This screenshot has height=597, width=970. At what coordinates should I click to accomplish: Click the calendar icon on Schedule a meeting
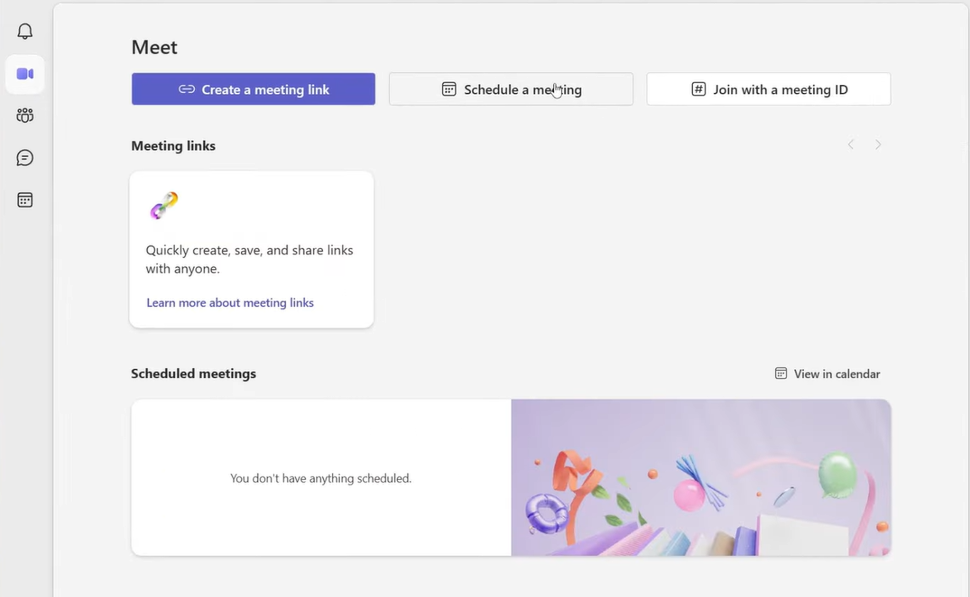(447, 89)
